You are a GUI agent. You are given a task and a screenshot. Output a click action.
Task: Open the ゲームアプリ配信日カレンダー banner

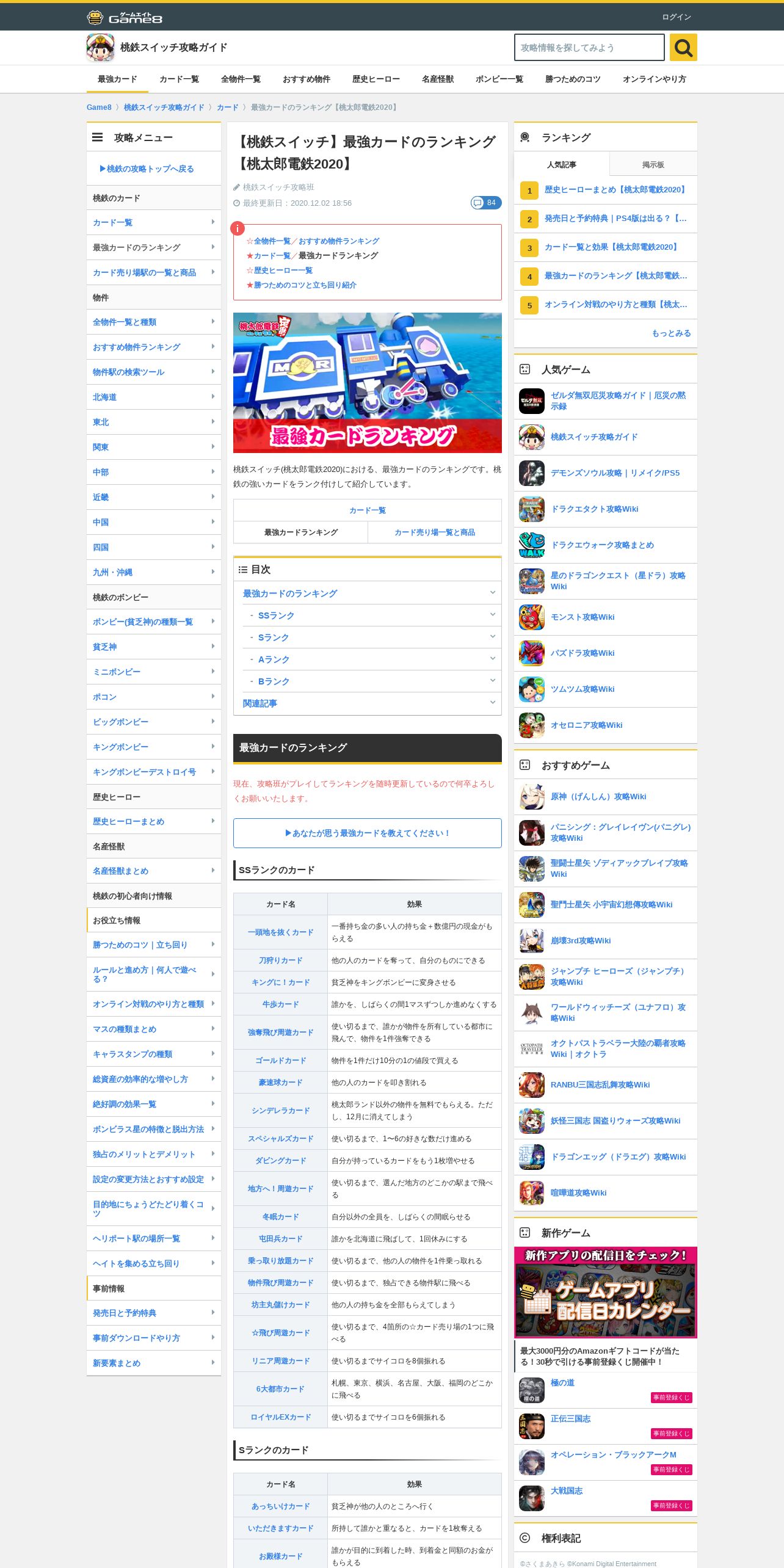click(606, 1292)
